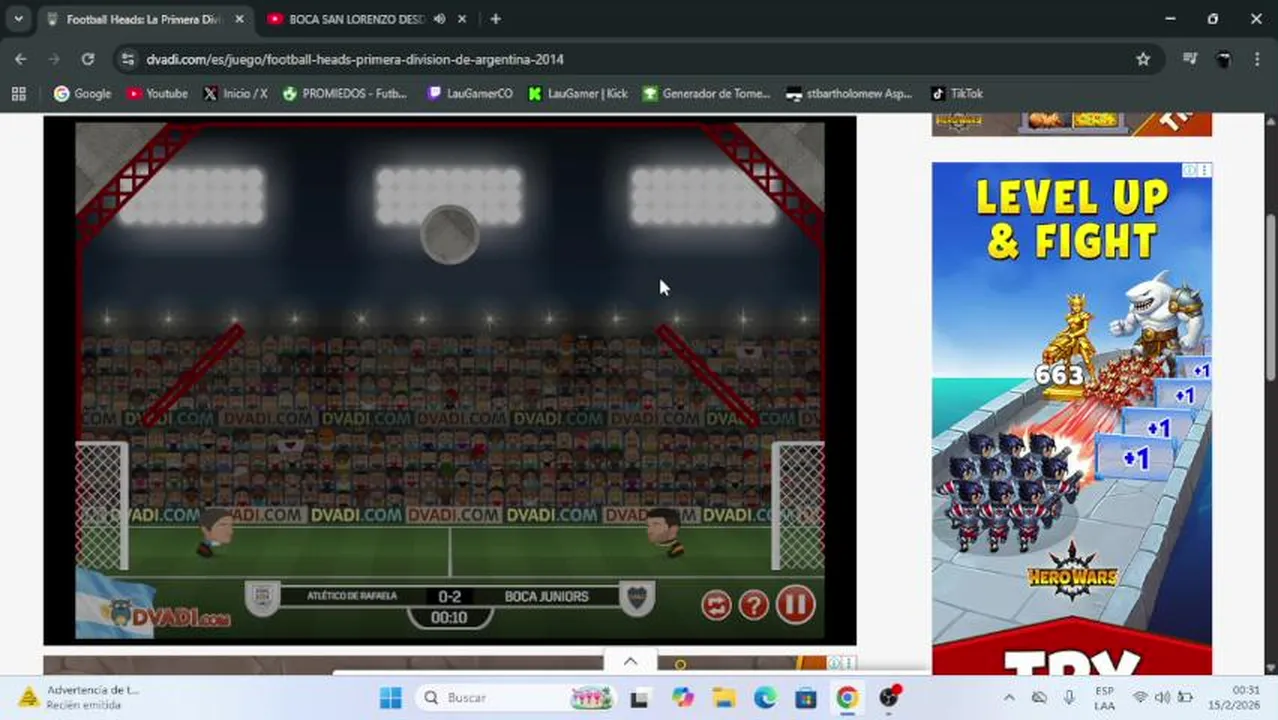Screen dimensions: 1278x720
Task: Open Microsoft Edge from the taskbar
Action: [x=765, y=698]
